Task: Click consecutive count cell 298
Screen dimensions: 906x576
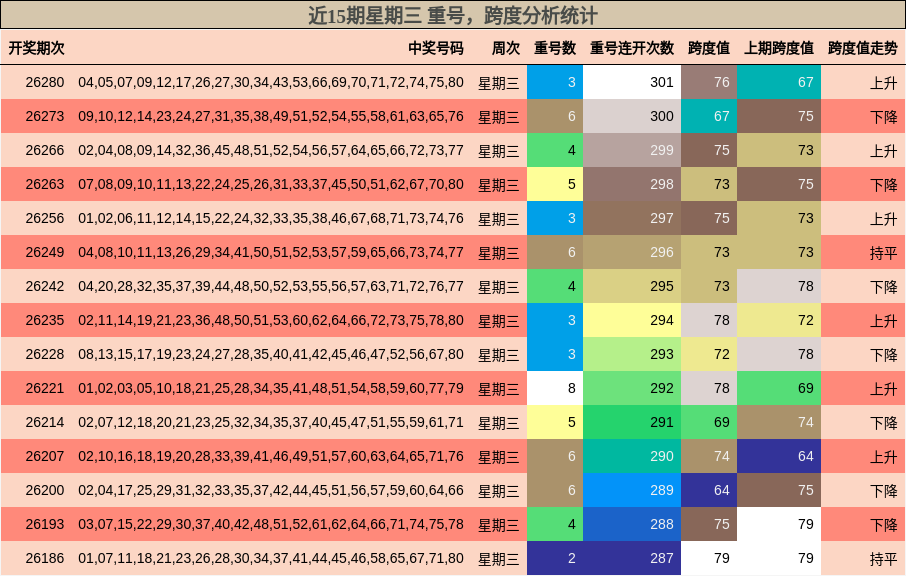Action: pos(632,184)
